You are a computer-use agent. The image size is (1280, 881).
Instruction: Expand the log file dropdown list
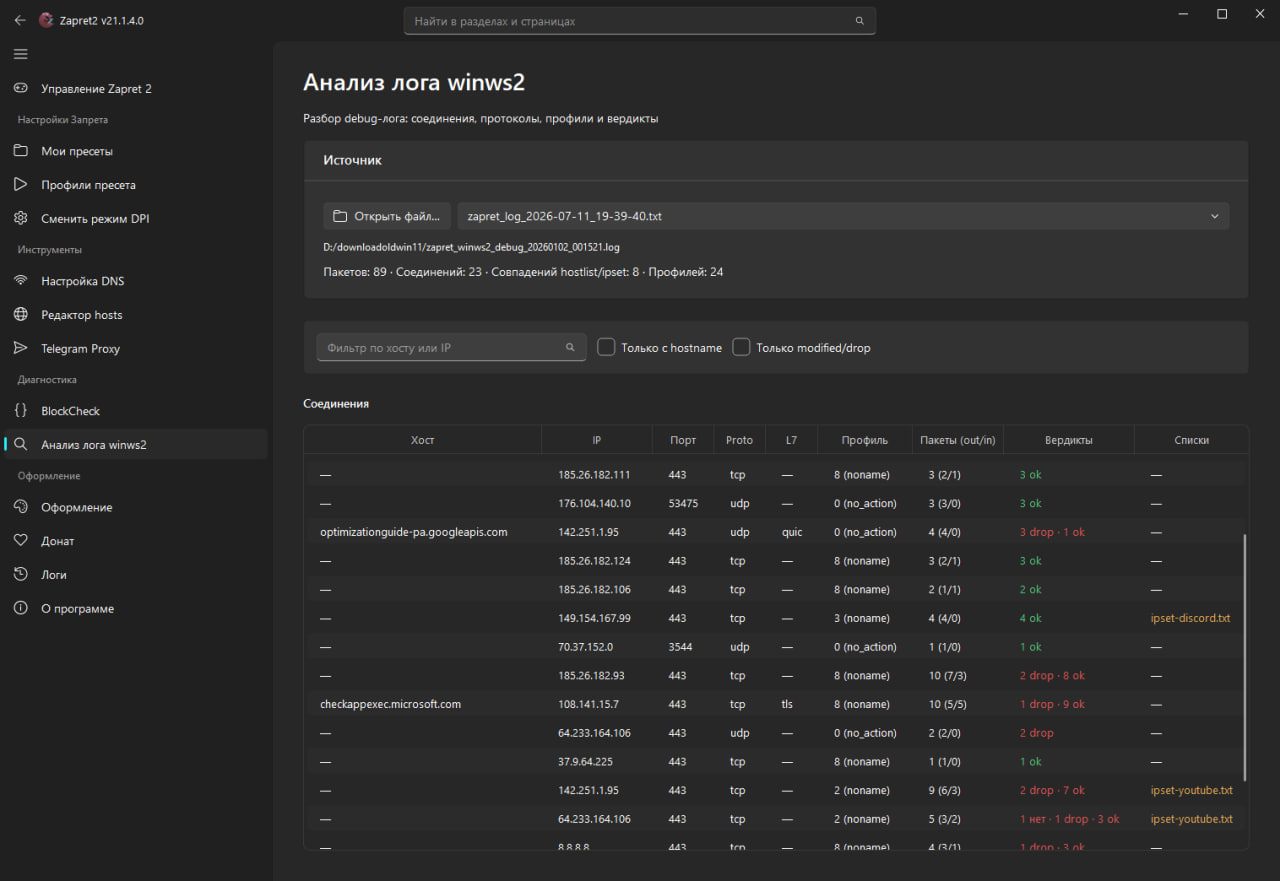[843, 216]
